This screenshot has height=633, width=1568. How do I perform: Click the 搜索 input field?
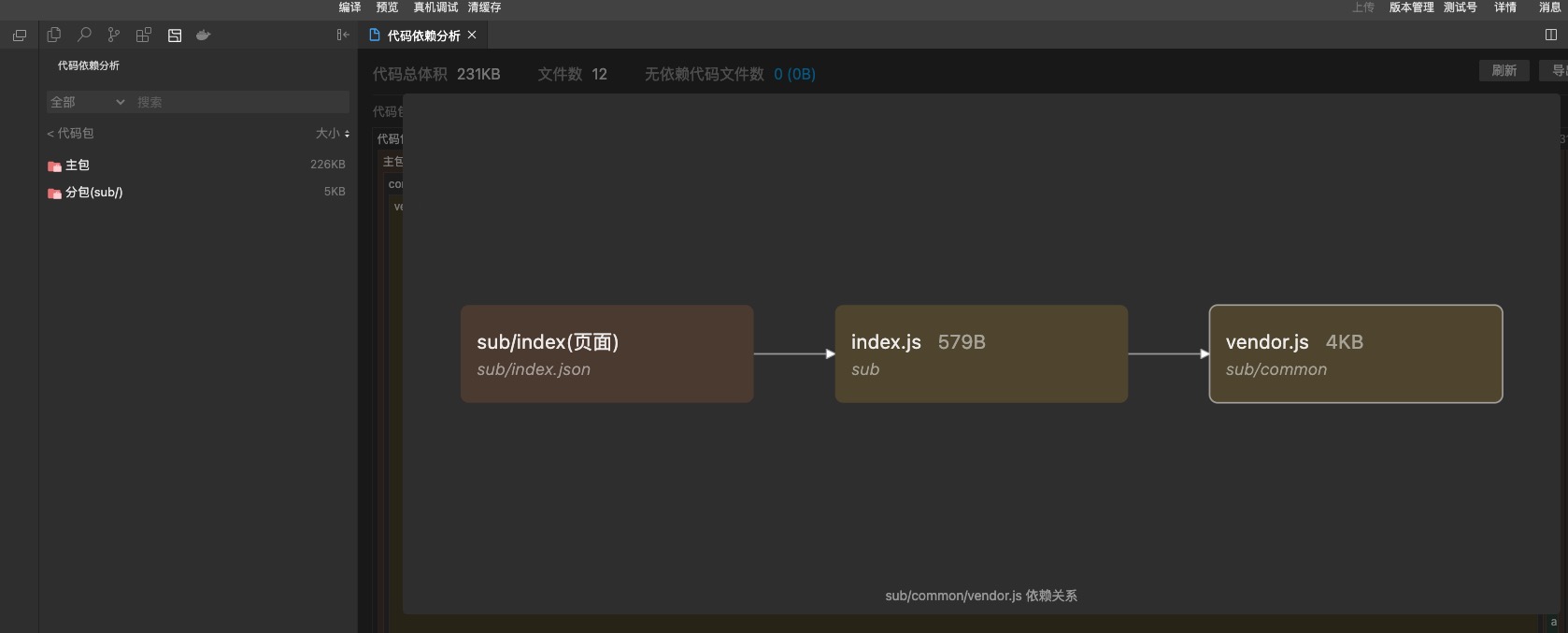coord(240,102)
